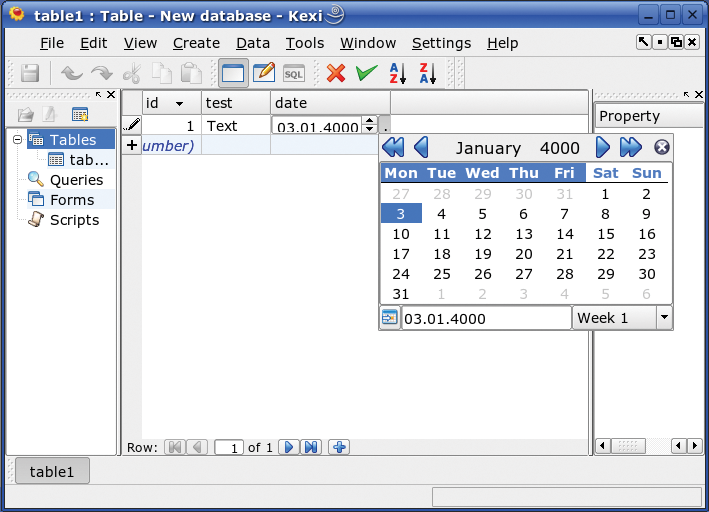Image resolution: width=709 pixels, height=512 pixels.
Task: Select highlighted day 3 in calendar
Action: [401, 213]
